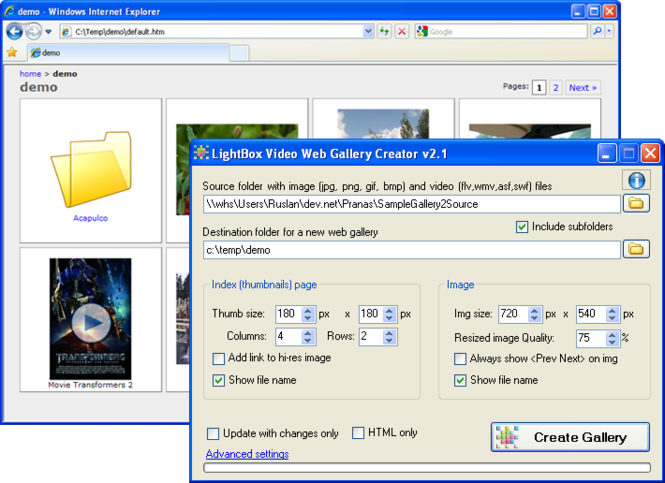The image size is (665, 483).
Task: Enable the HTML only checkbox
Action: coord(358,433)
